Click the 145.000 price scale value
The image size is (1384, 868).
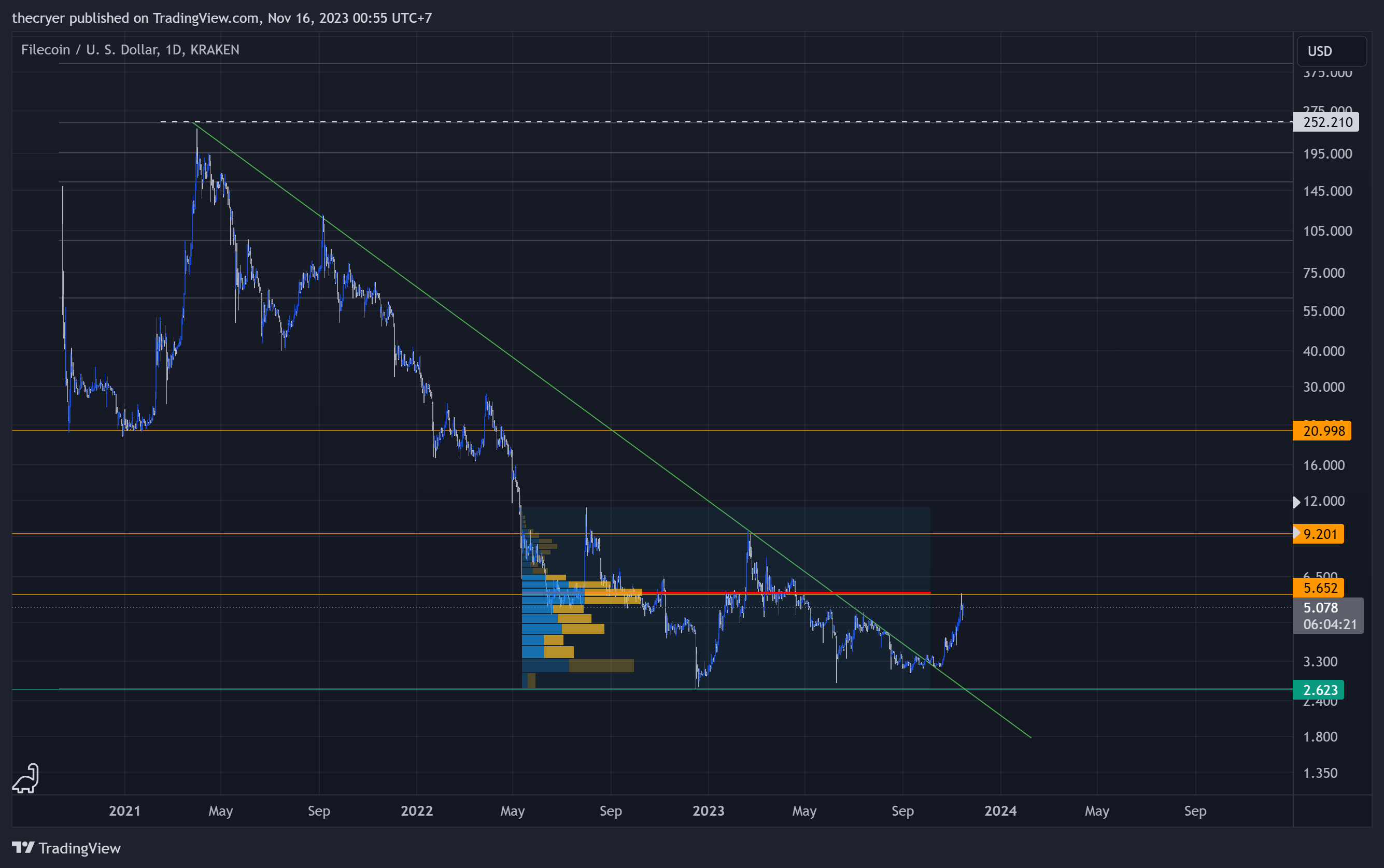tap(1327, 191)
